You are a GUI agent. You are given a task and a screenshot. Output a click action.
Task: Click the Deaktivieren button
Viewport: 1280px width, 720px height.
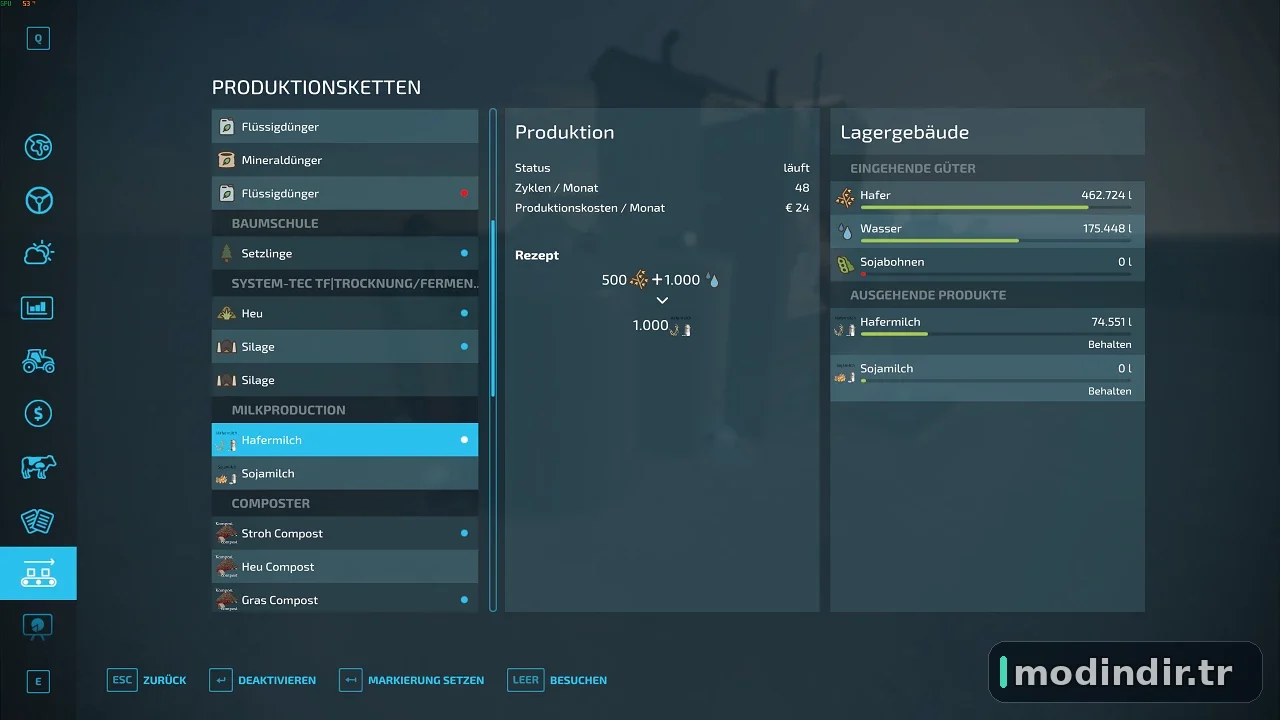[x=263, y=680]
